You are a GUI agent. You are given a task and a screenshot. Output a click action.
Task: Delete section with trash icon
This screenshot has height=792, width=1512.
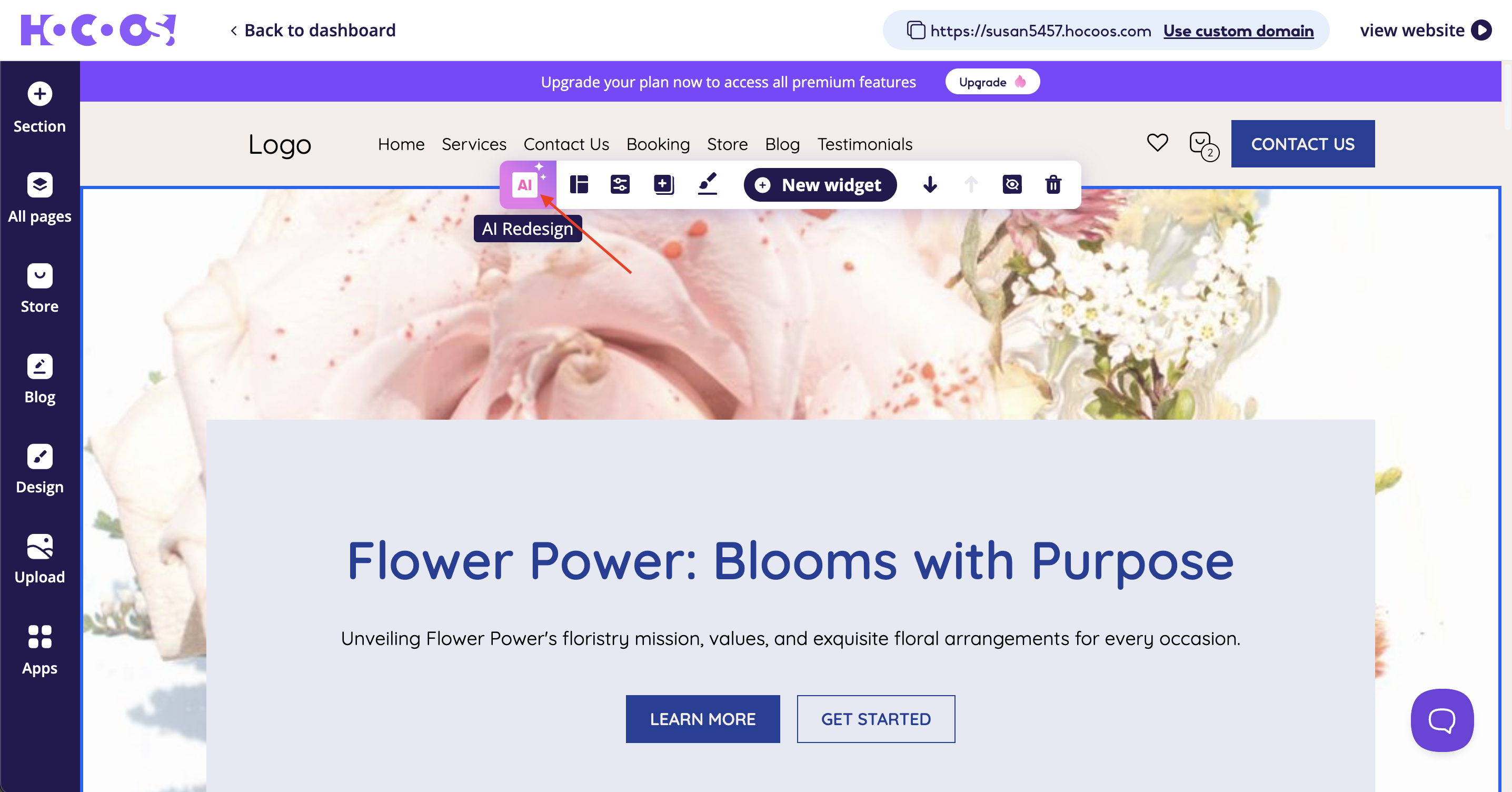1053,185
